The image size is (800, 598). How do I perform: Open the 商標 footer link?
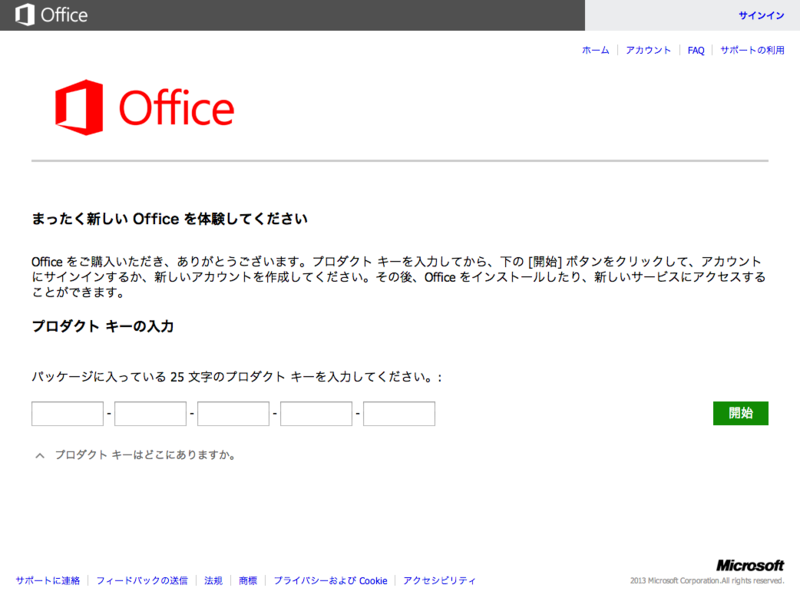(x=248, y=580)
